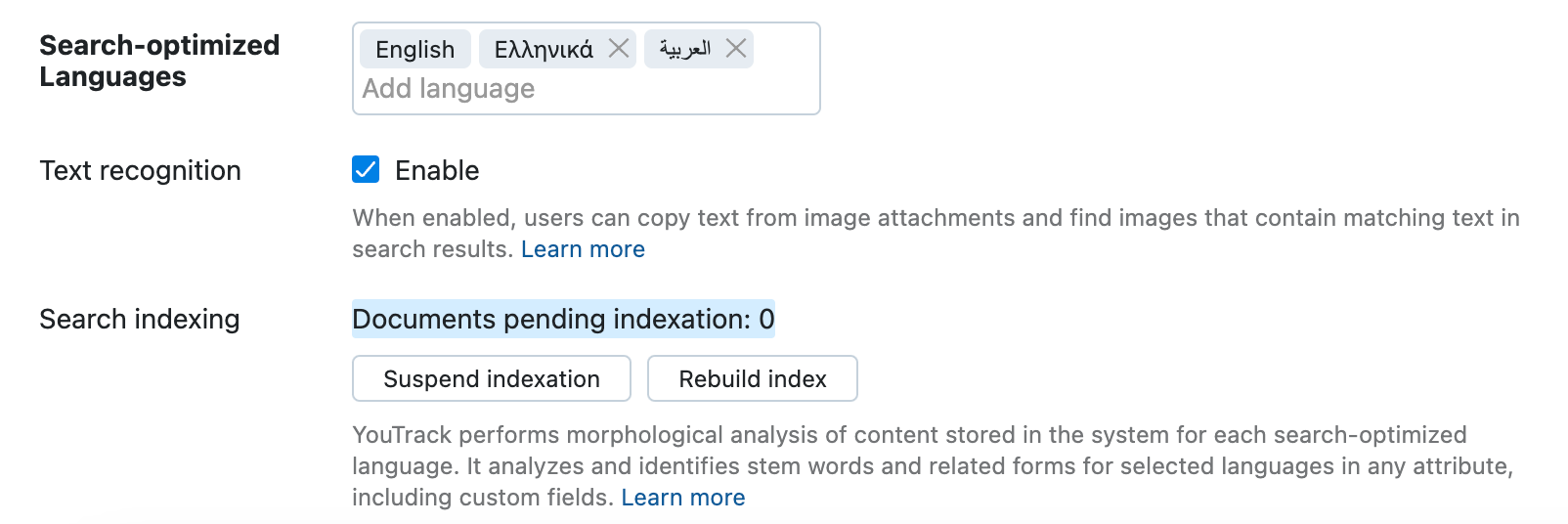Click the Search-optimized Languages heading
The height and width of the screenshot is (524, 1568).
tap(159, 61)
